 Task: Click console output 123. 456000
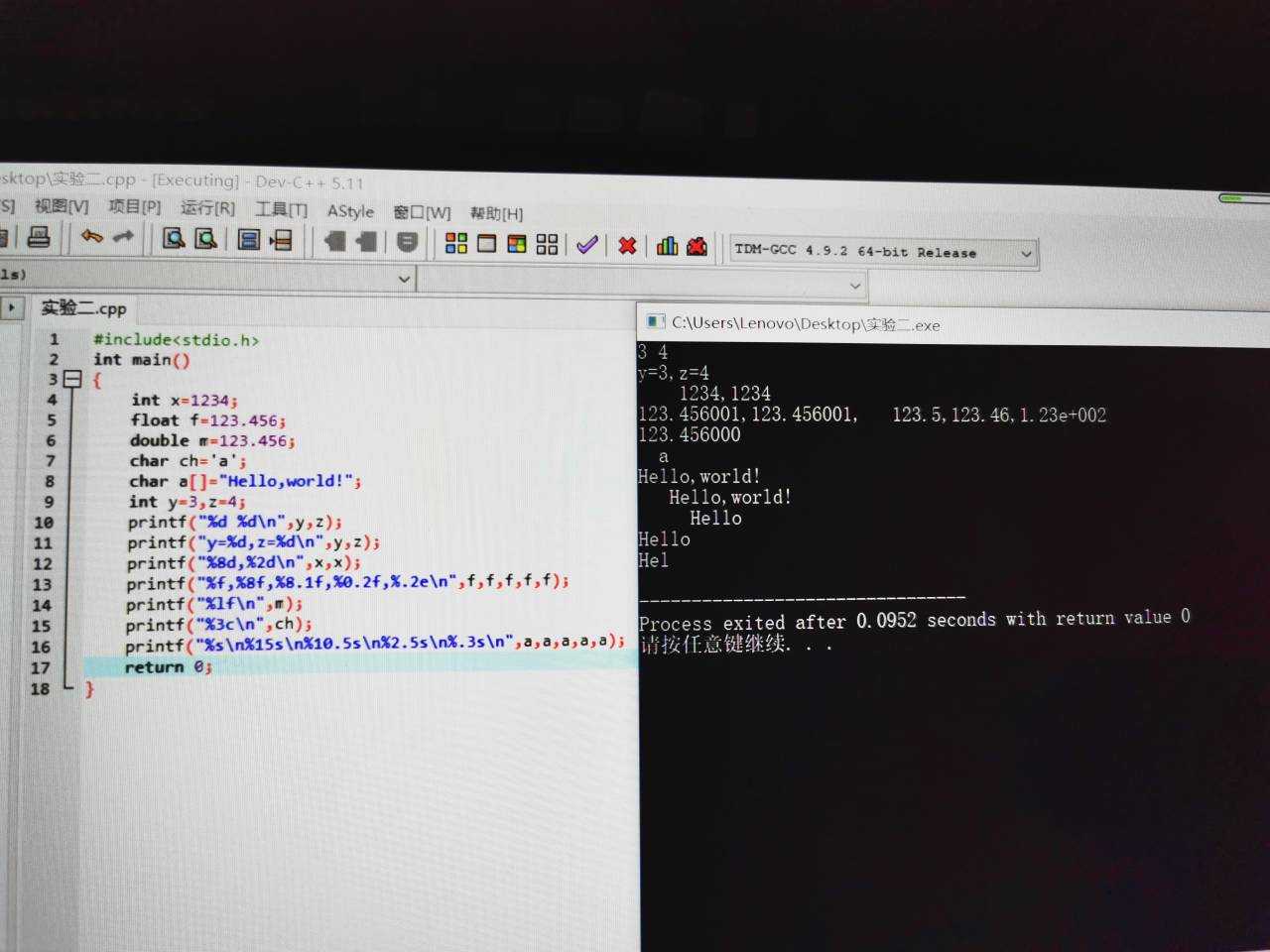690,434
